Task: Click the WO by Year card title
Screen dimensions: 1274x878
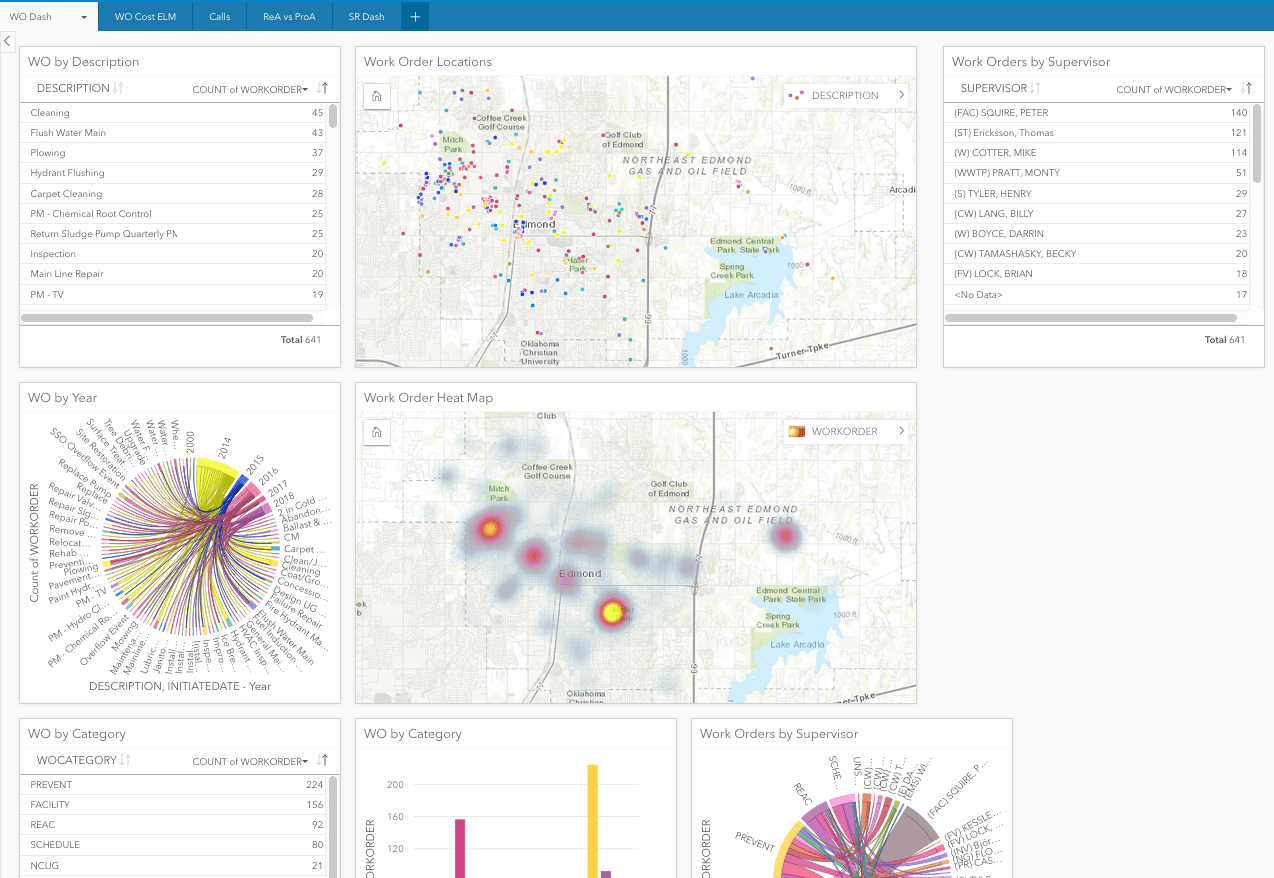Action: pos(63,397)
